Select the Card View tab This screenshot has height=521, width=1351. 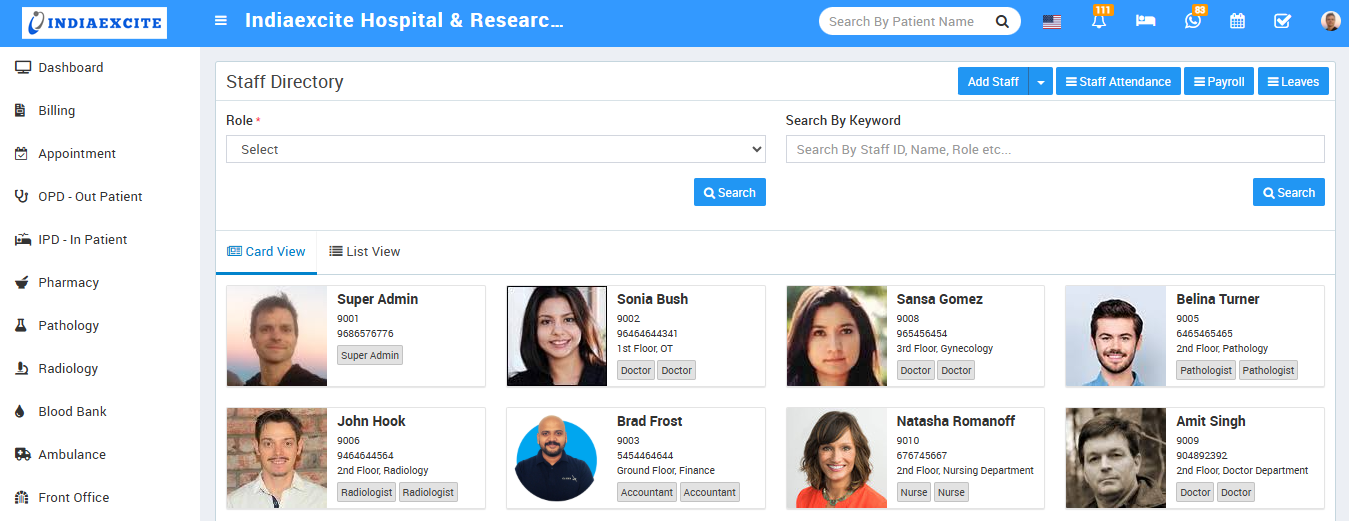[x=266, y=252]
